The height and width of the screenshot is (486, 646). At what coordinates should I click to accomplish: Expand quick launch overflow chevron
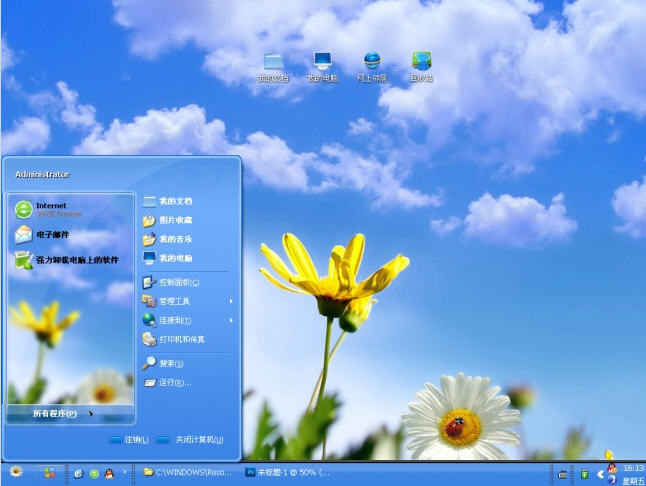point(124,472)
